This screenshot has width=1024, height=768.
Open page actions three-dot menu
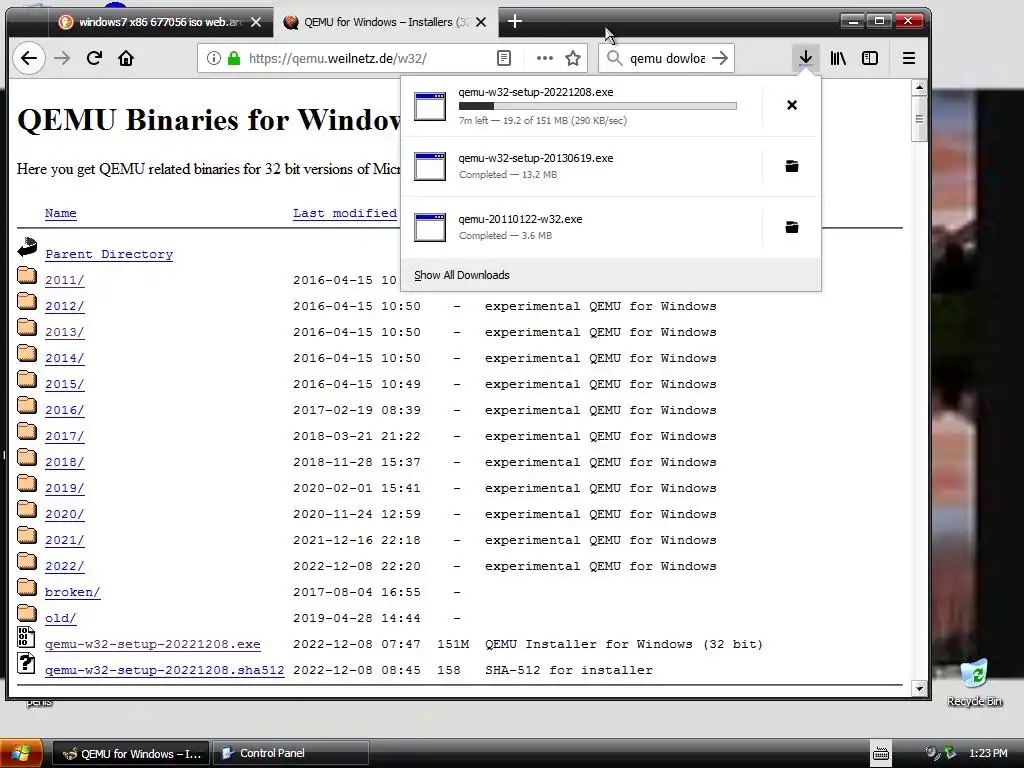point(544,58)
